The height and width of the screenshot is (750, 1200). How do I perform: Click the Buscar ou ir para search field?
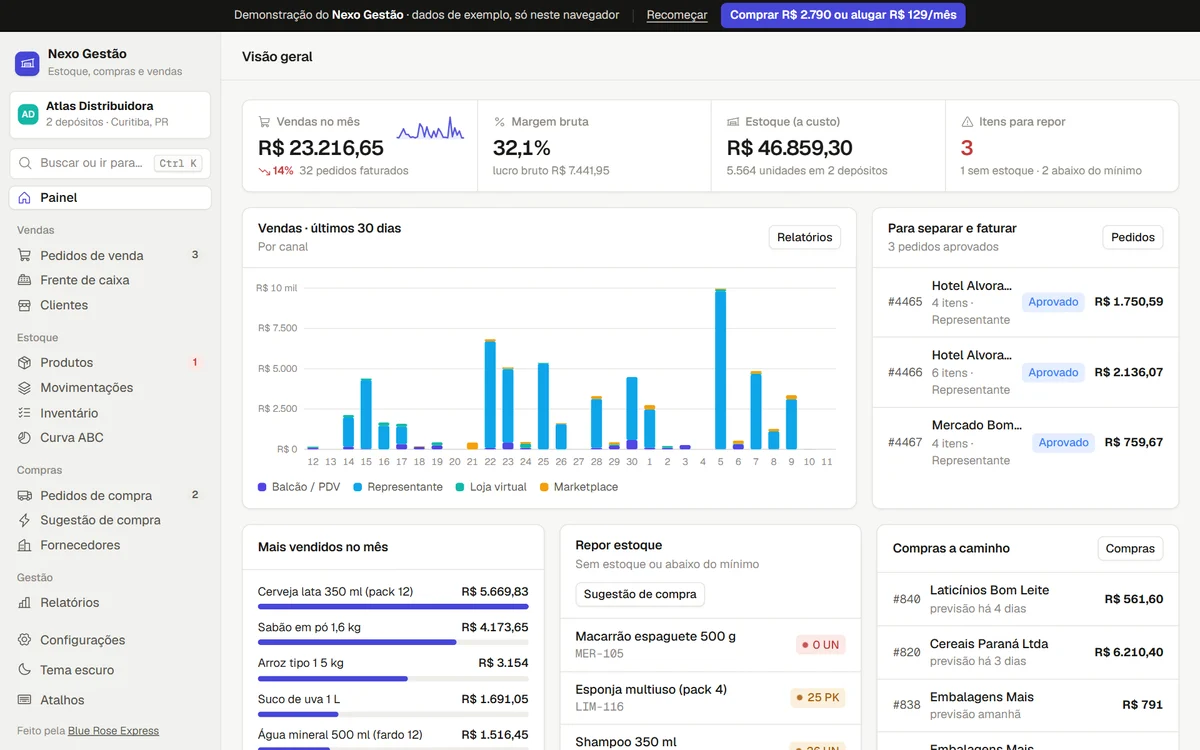coord(110,163)
